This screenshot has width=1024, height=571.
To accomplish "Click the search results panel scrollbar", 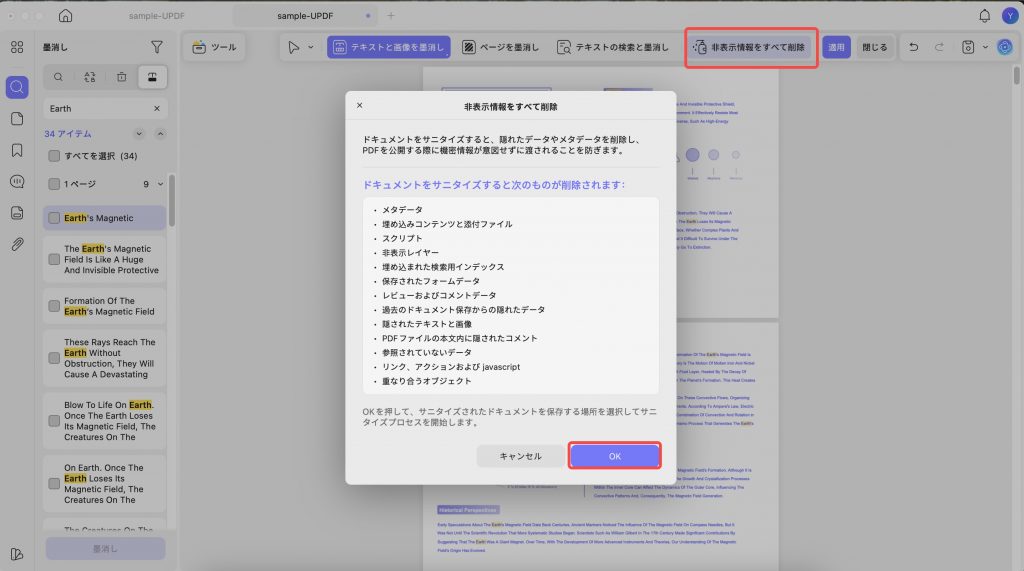I will click(x=172, y=200).
